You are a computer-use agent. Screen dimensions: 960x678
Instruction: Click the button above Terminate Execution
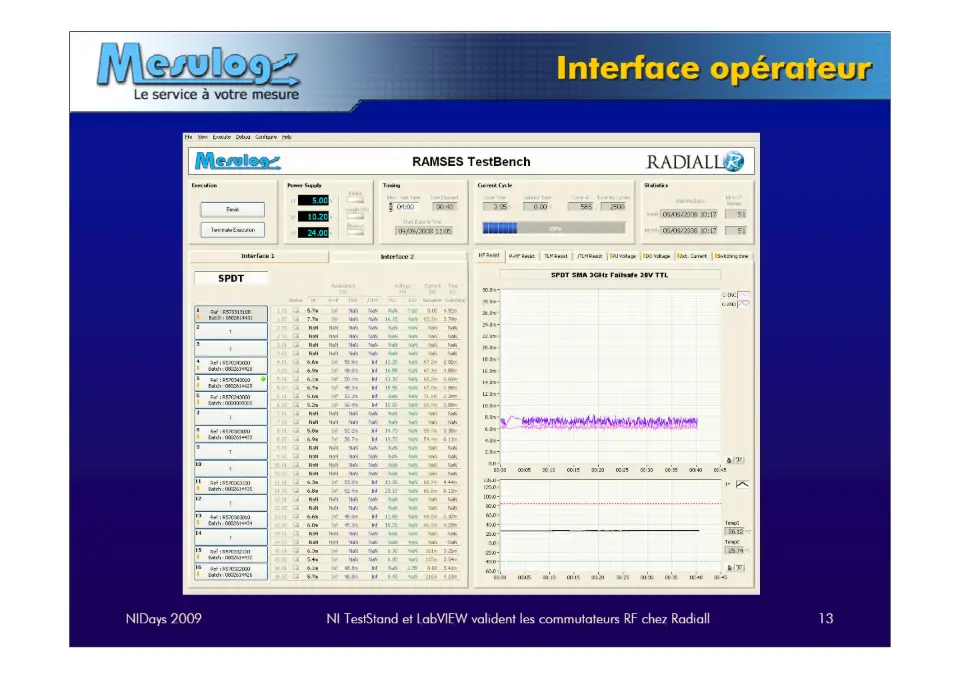[233, 209]
